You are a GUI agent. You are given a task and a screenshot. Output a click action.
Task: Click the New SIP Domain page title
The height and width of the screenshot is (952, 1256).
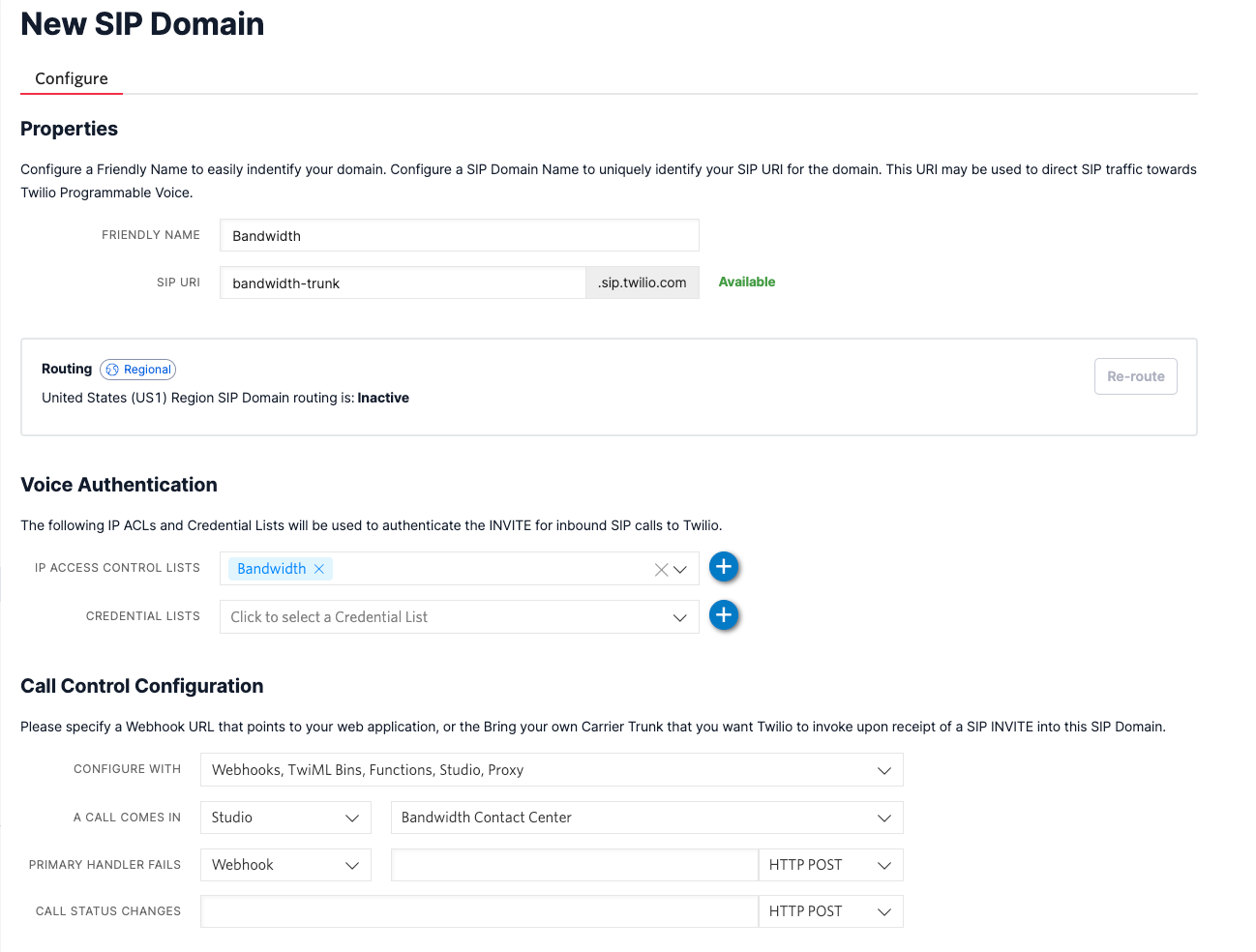[x=142, y=23]
